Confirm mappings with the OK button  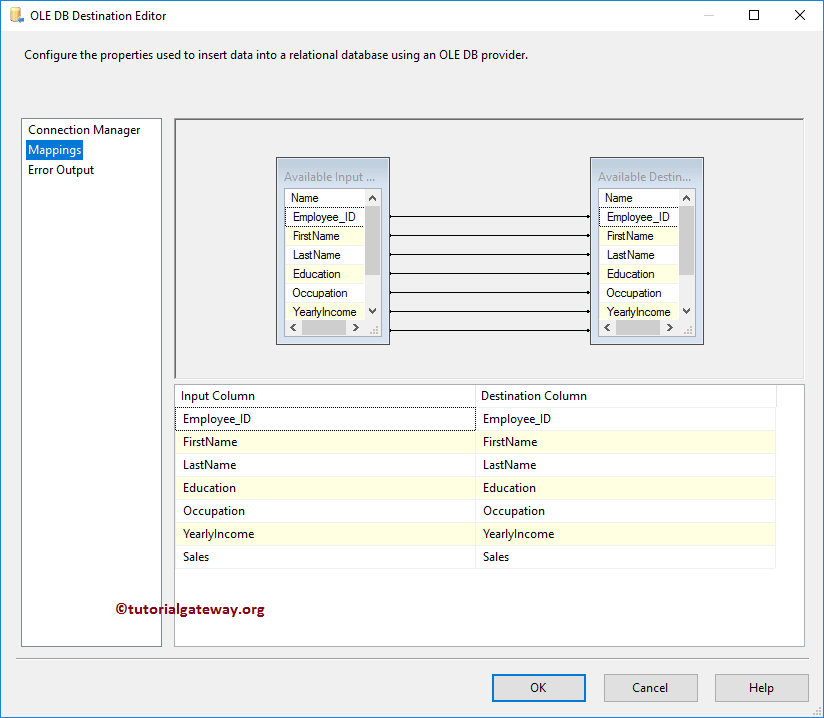538,688
